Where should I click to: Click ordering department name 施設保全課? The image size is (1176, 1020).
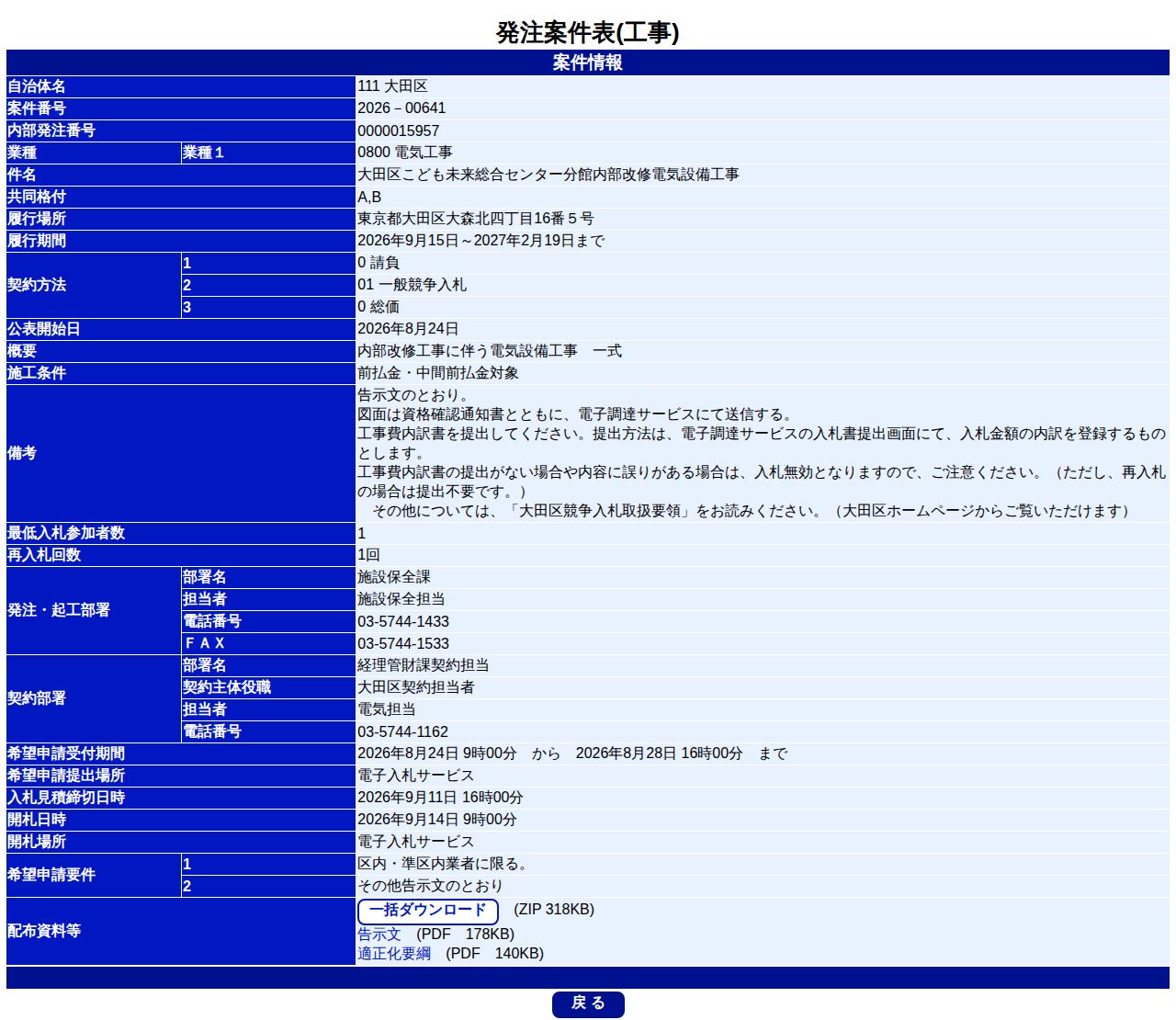(x=394, y=577)
